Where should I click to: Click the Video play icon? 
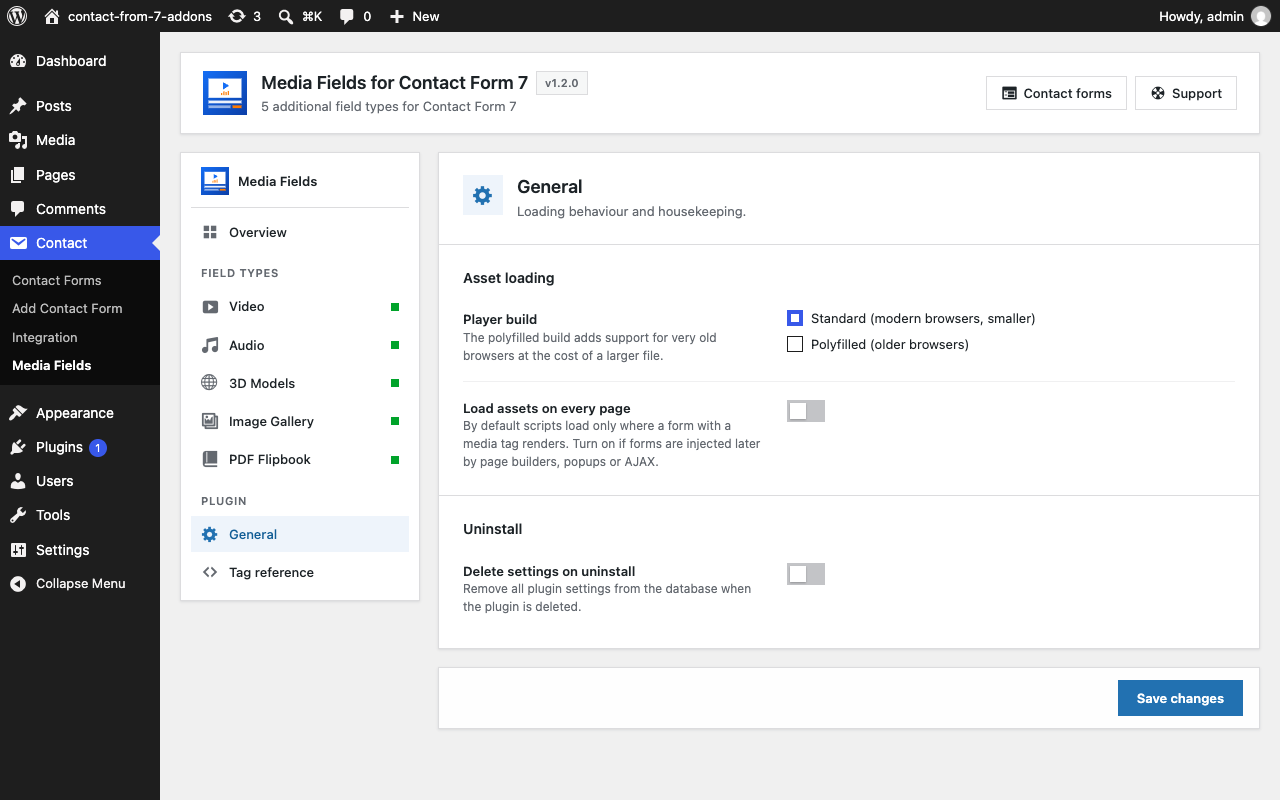[210, 307]
